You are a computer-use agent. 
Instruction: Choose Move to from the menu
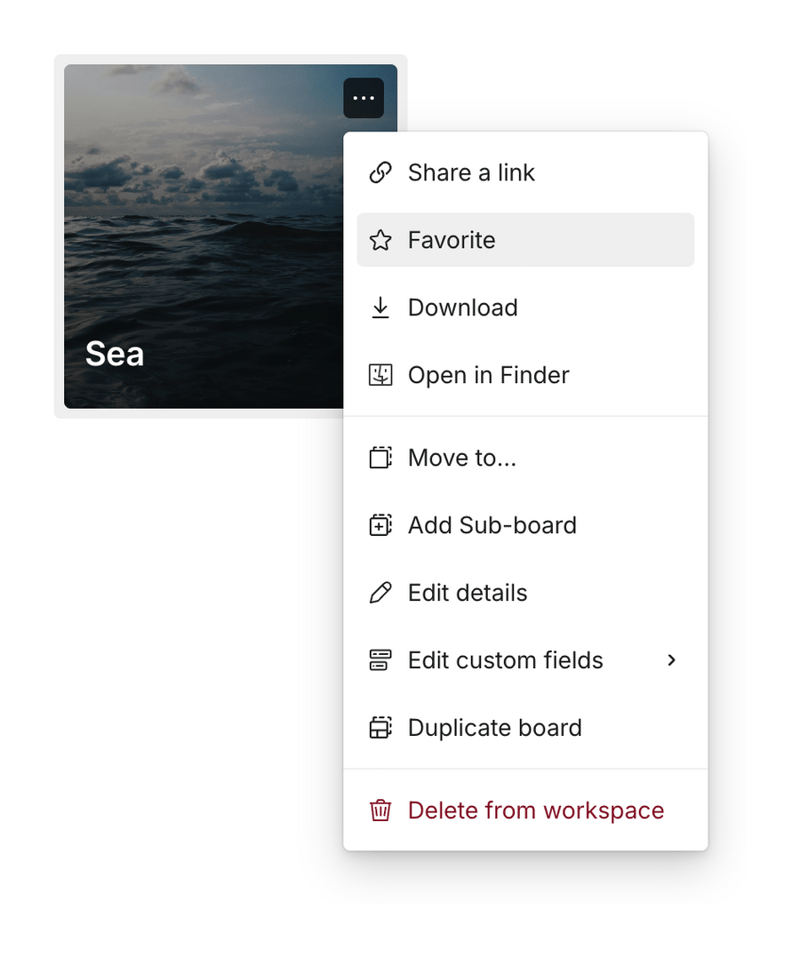[x=462, y=457]
